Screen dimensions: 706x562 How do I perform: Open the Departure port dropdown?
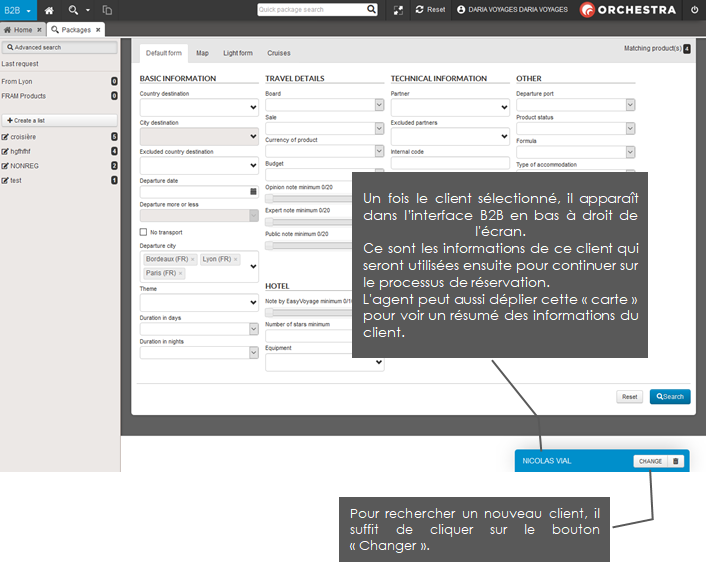coord(575,104)
